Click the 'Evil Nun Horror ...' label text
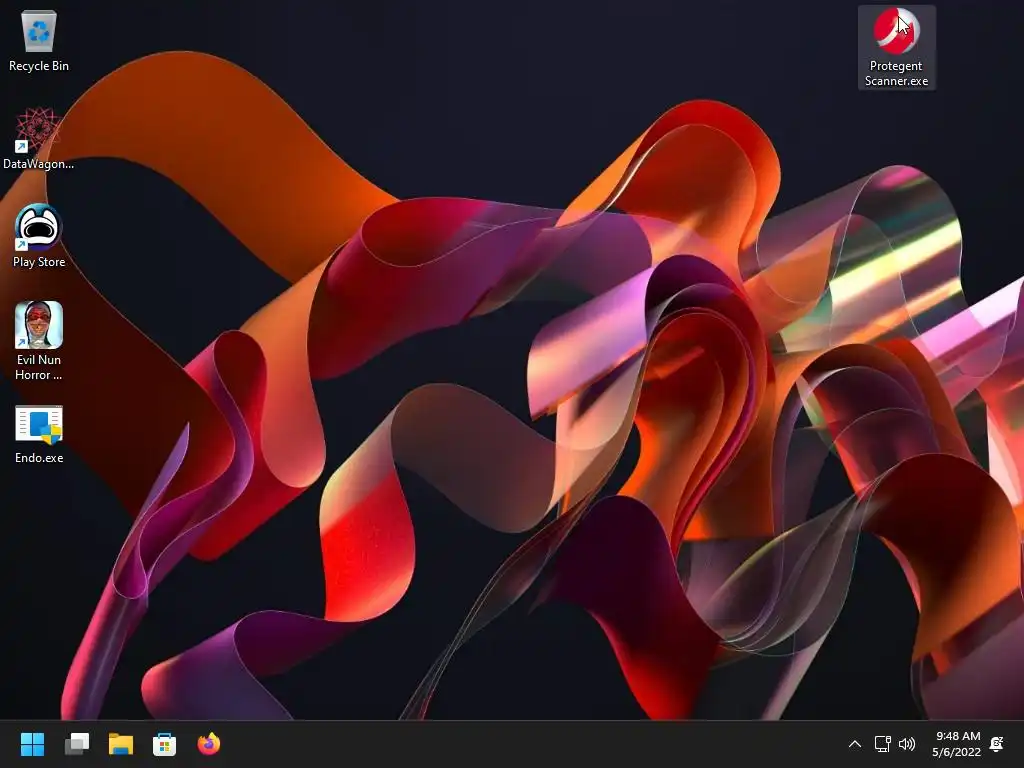Image resolution: width=1024 pixels, height=768 pixels. coord(39,367)
